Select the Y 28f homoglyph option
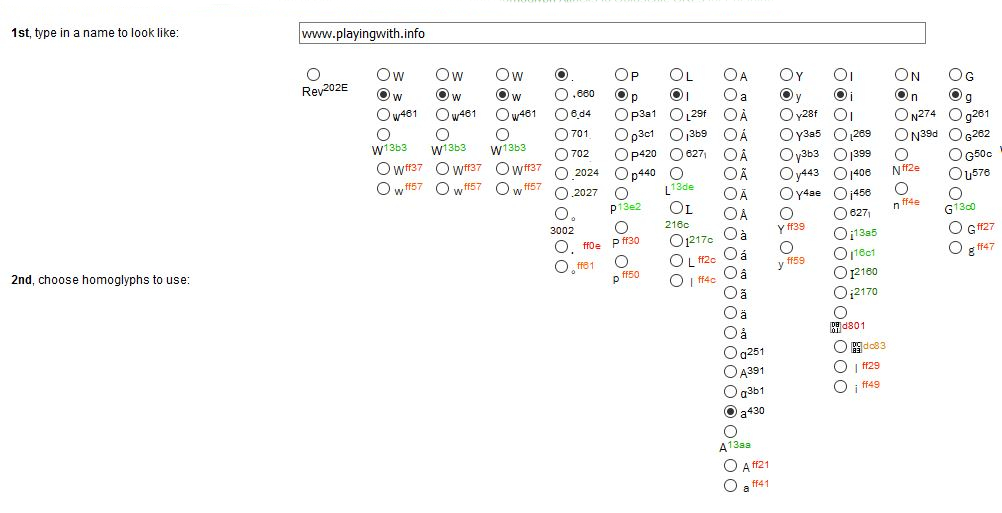Viewport: 1002px width, 513px height. pos(786,114)
